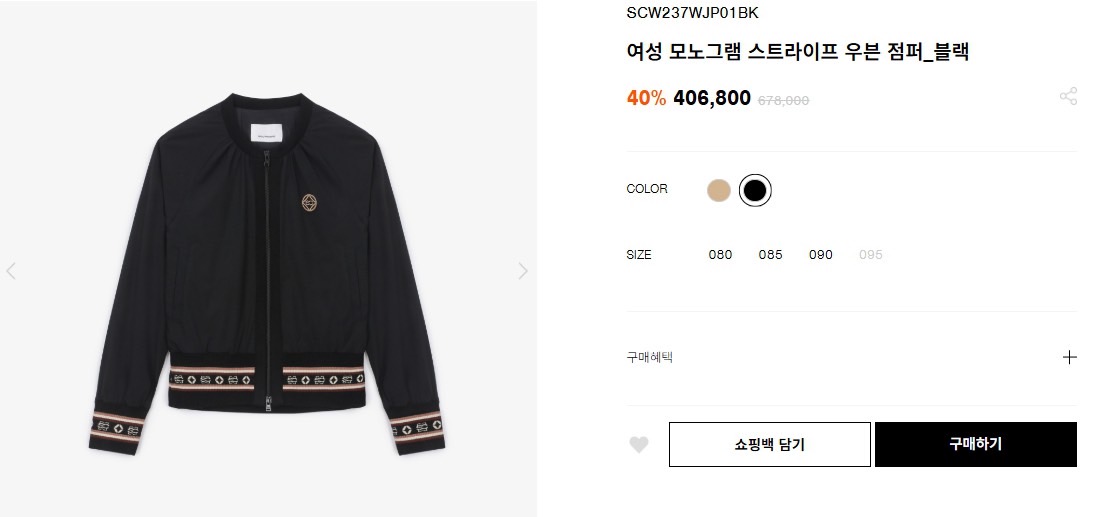The height and width of the screenshot is (517, 1109).
Task: Select the black color swatch
Action: point(755,190)
